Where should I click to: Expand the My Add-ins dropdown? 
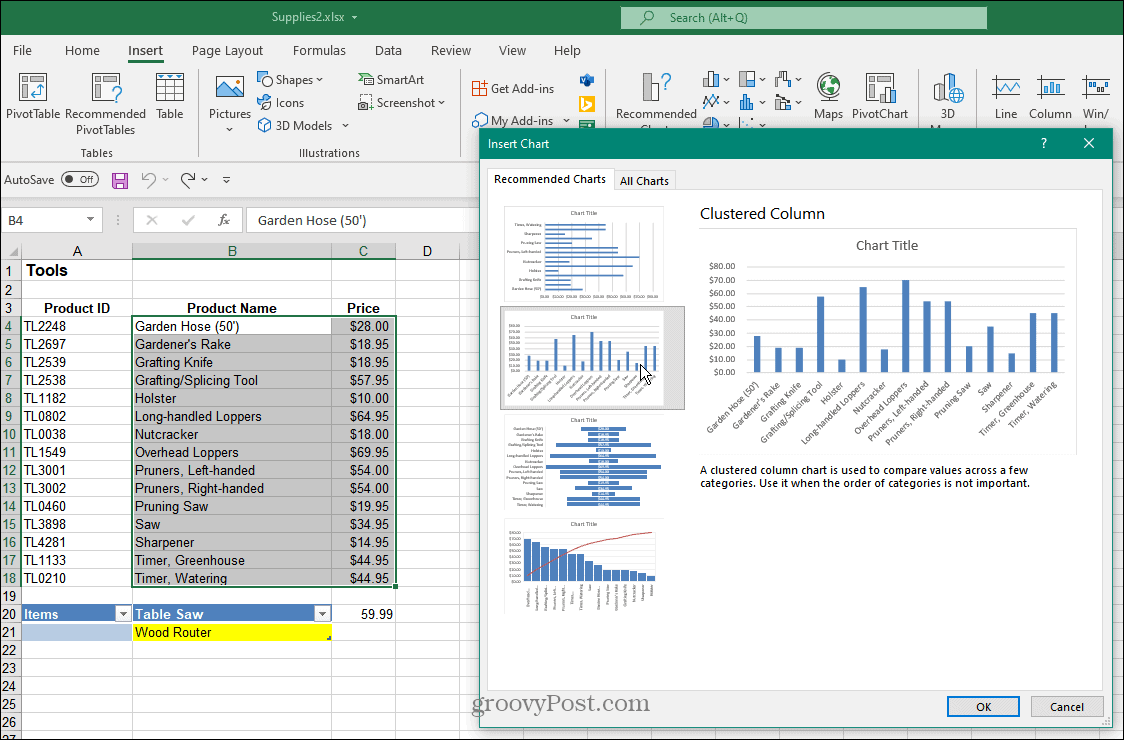pos(566,120)
